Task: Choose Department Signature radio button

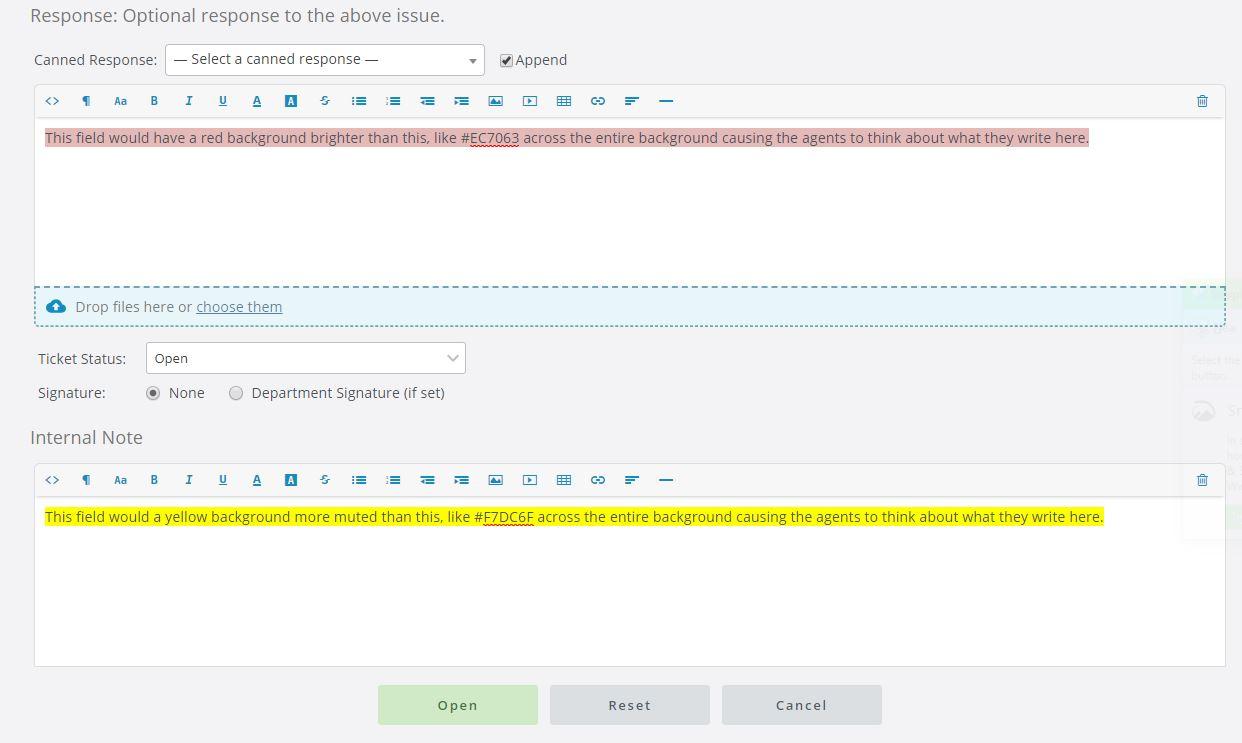Action: coord(236,393)
